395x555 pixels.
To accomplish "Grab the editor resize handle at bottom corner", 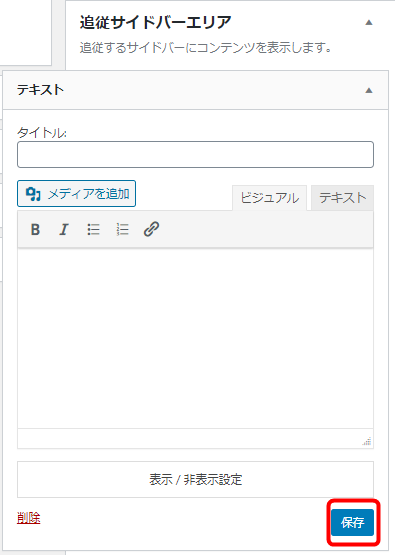I will click(367, 441).
